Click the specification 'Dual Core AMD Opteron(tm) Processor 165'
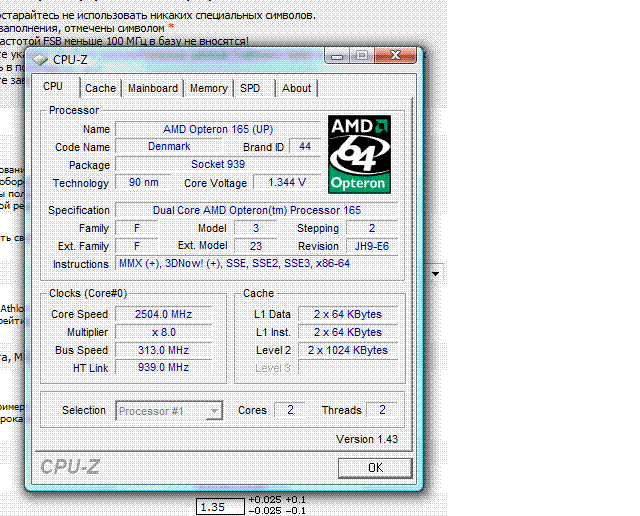 257,210
